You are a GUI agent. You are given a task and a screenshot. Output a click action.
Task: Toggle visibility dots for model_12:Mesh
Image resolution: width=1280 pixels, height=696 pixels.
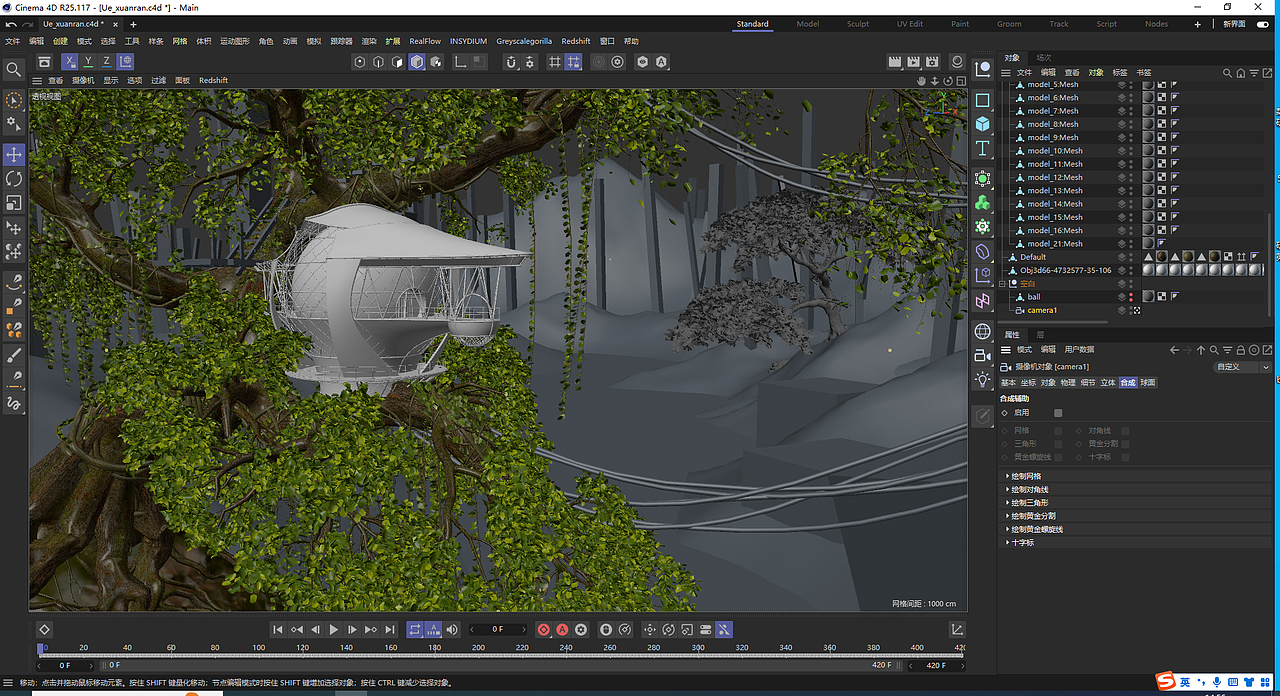[1131, 177]
